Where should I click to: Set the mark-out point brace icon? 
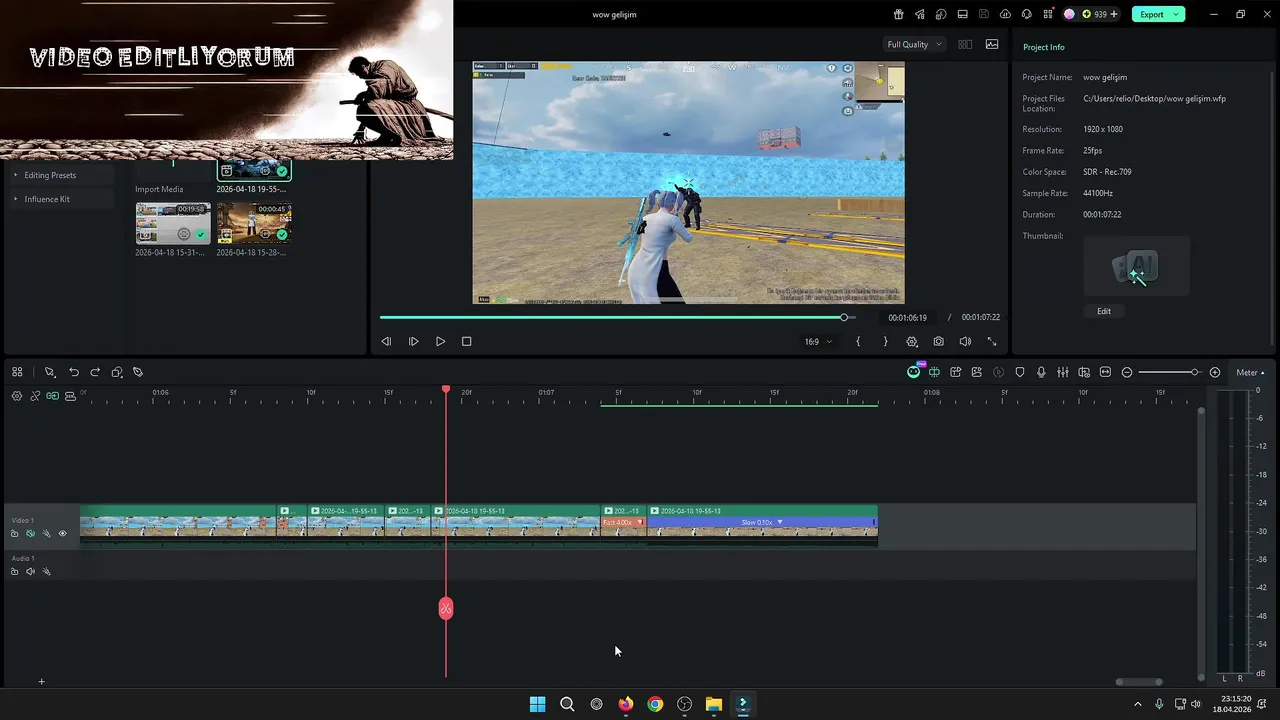tap(885, 341)
